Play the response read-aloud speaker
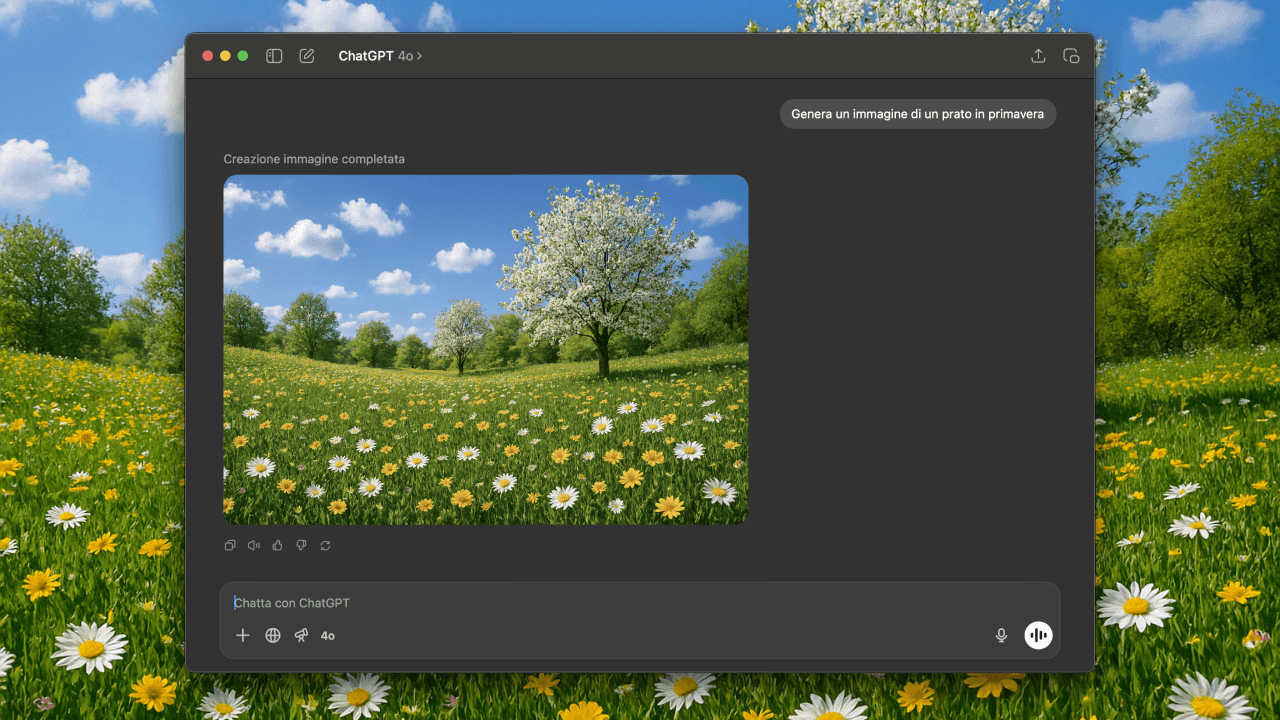This screenshot has width=1280, height=720. 254,545
